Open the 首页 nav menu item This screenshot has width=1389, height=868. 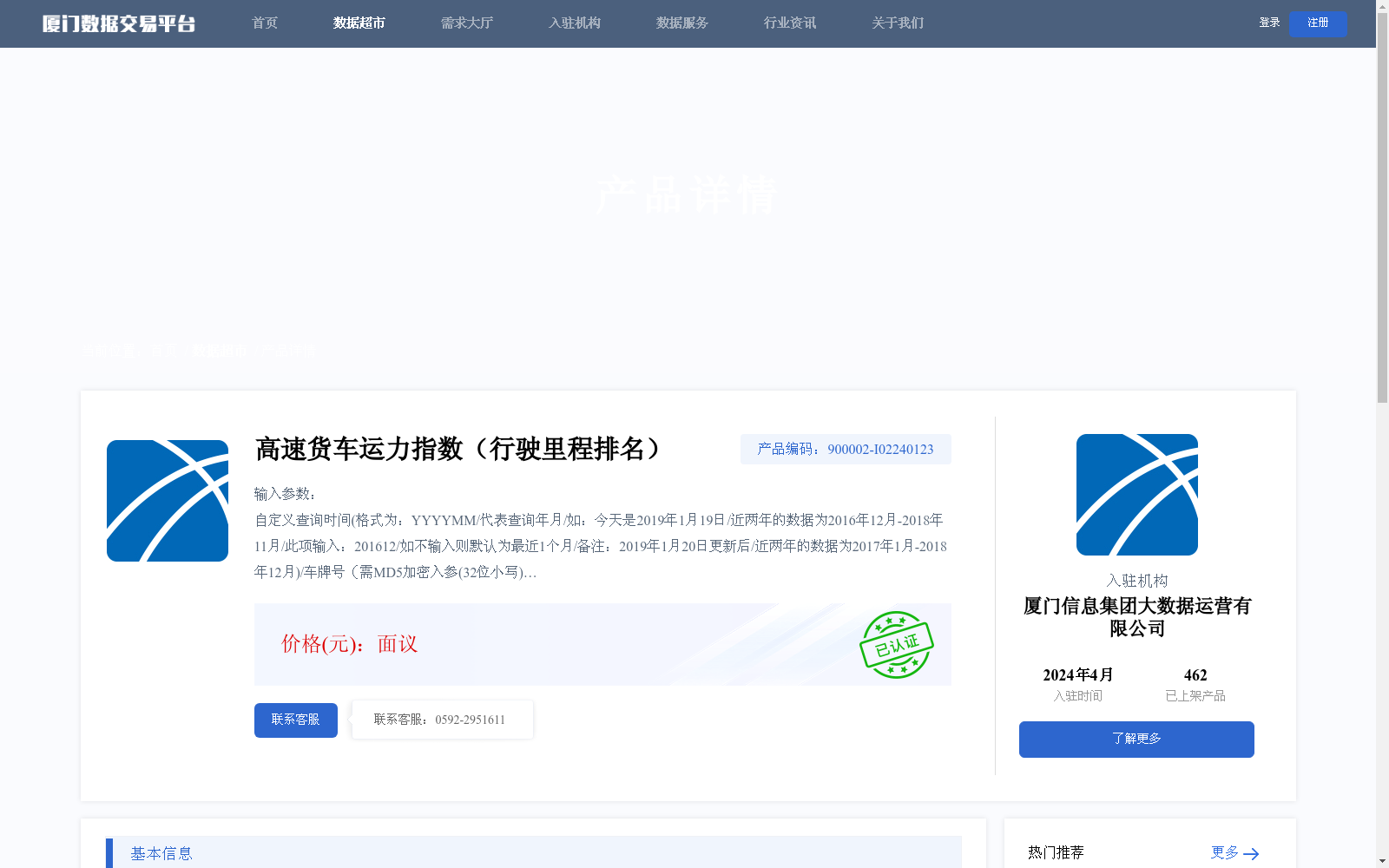(x=265, y=23)
